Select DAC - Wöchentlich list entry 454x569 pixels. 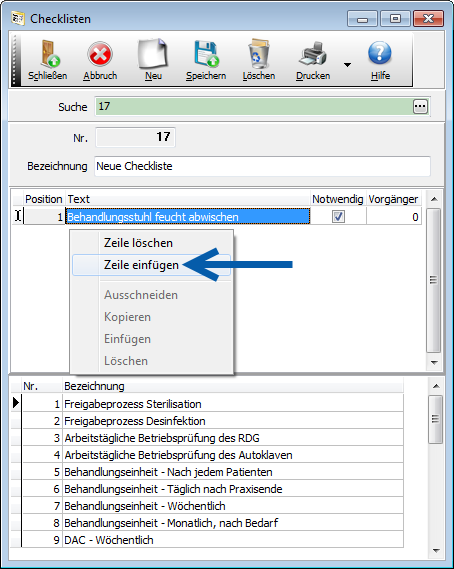pyautogui.click(x=213, y=540)
